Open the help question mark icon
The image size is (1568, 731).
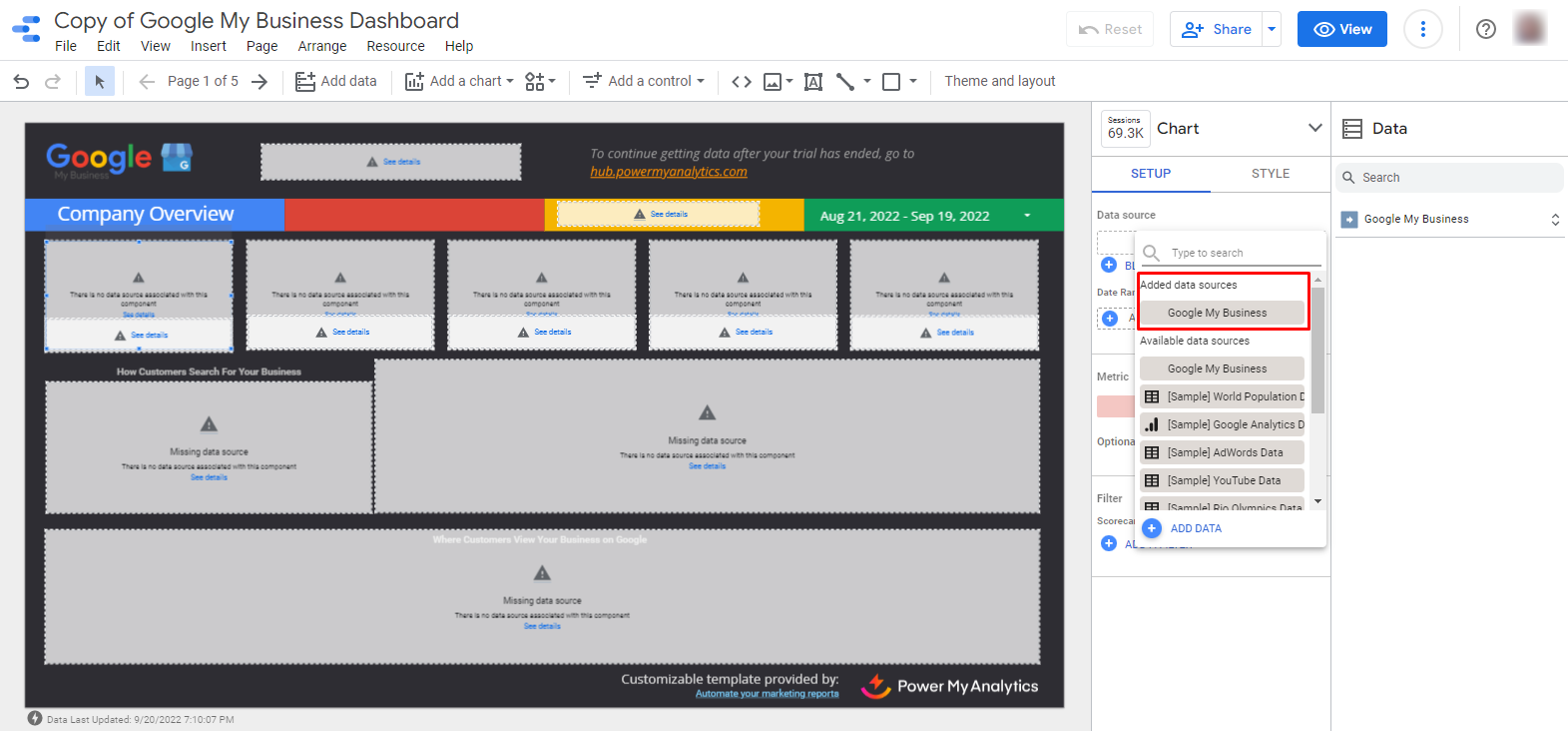(x=1485, y=29)
